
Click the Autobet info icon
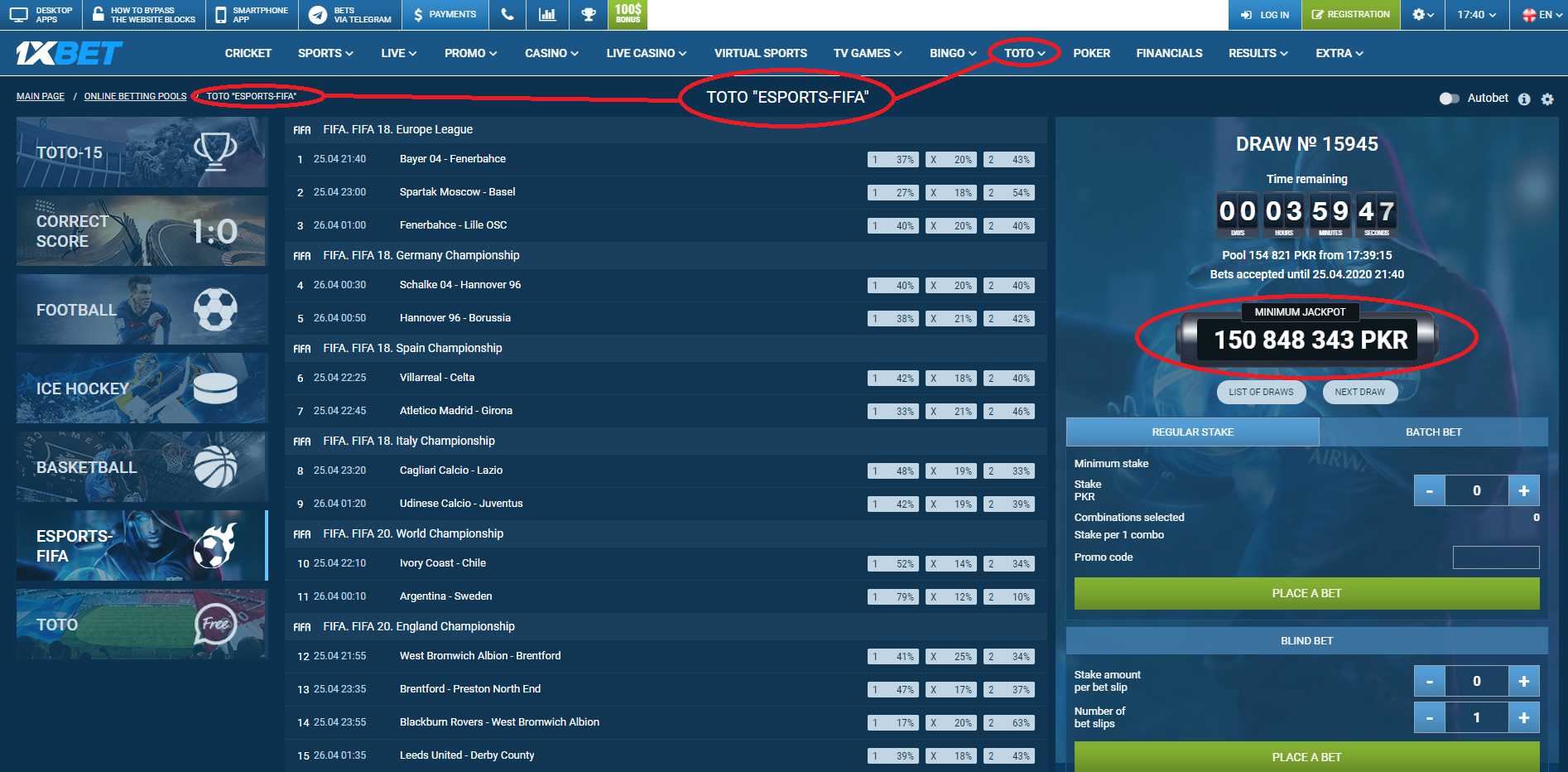tap(1524, 99)
